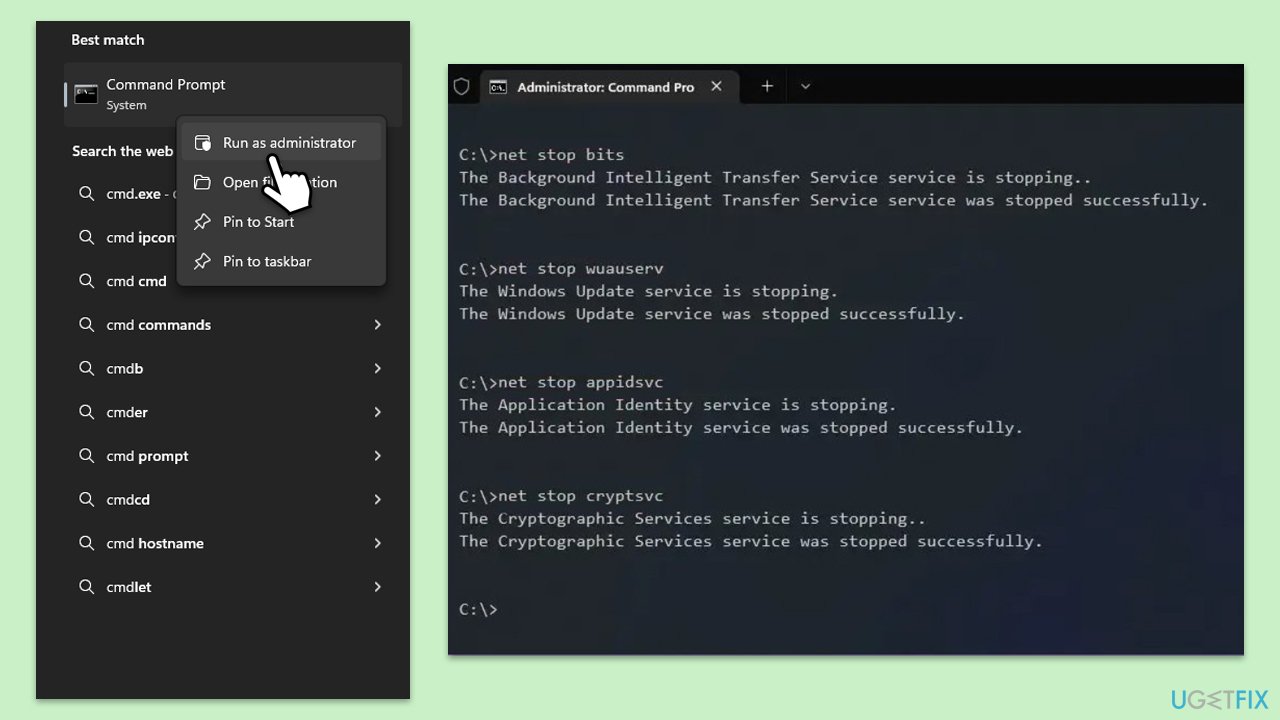This screenshot has width=1280, height=720.
Task: Click the C:\> command prompt input line
Action: [479, 609]
